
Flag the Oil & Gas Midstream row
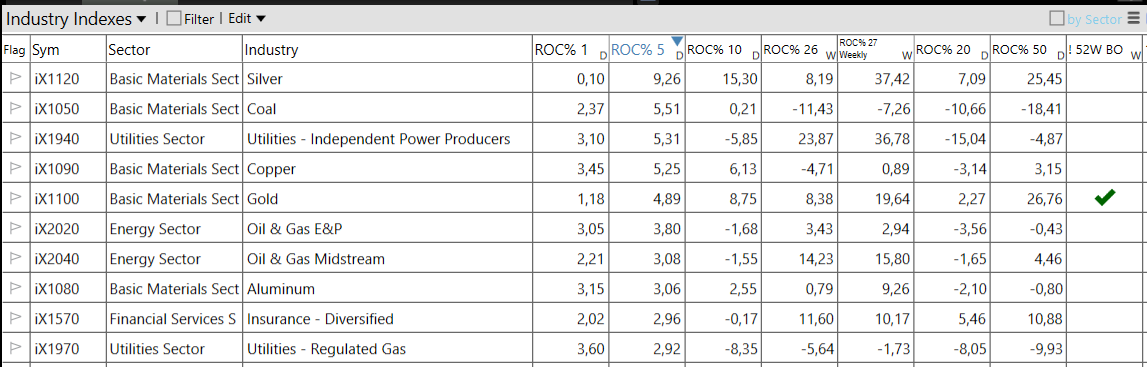(x=15, y=259)
